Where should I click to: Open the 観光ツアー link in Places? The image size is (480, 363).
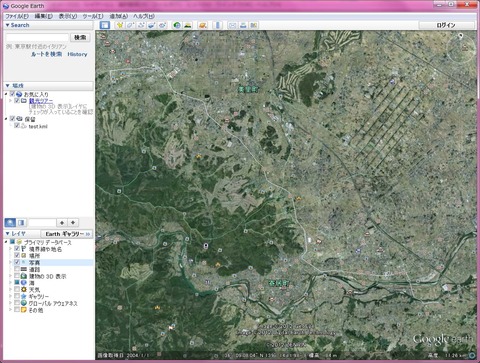[x=41, y=101]
